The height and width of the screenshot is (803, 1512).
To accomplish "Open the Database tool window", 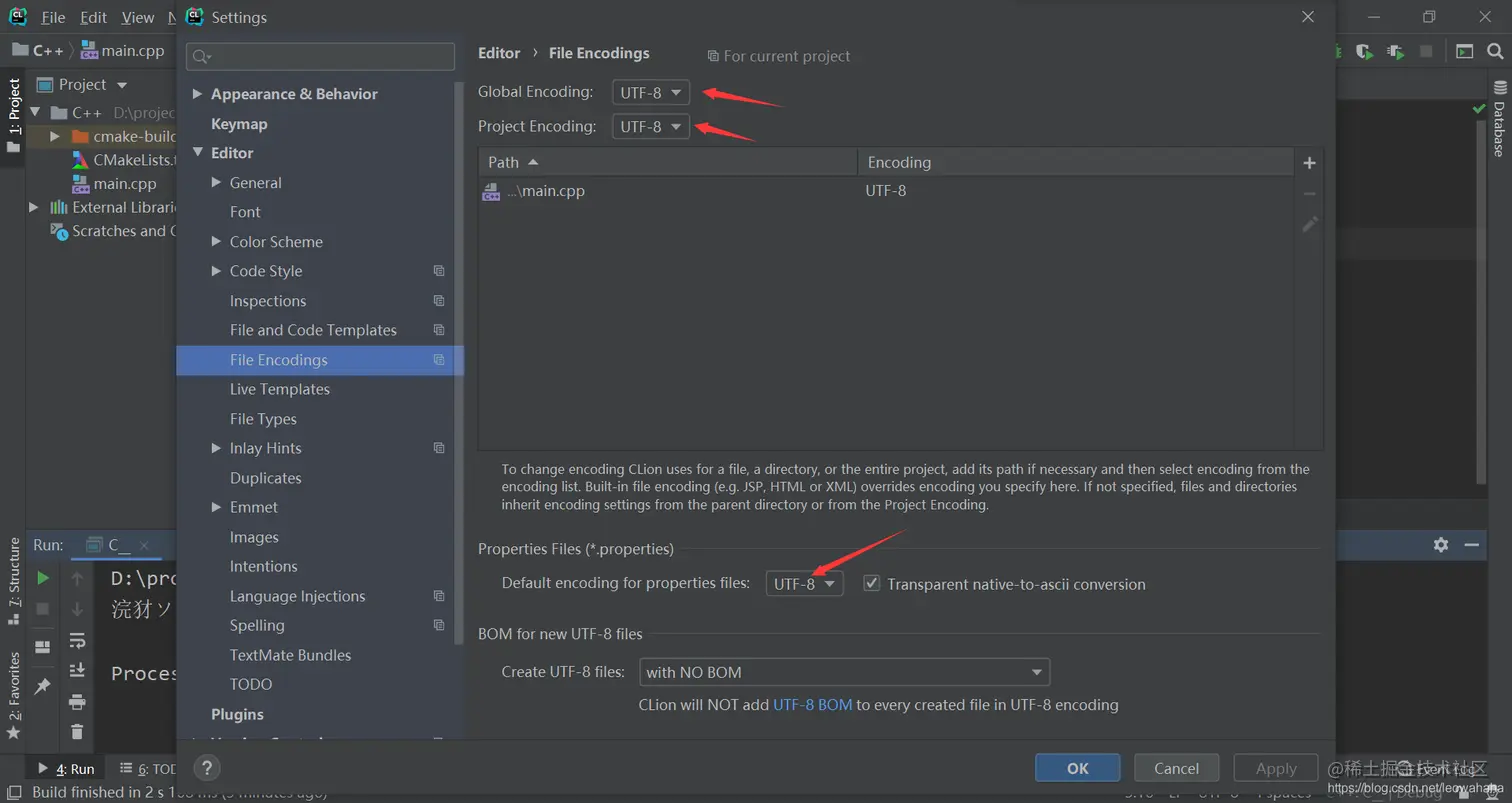I will (x=1499, y=119).
